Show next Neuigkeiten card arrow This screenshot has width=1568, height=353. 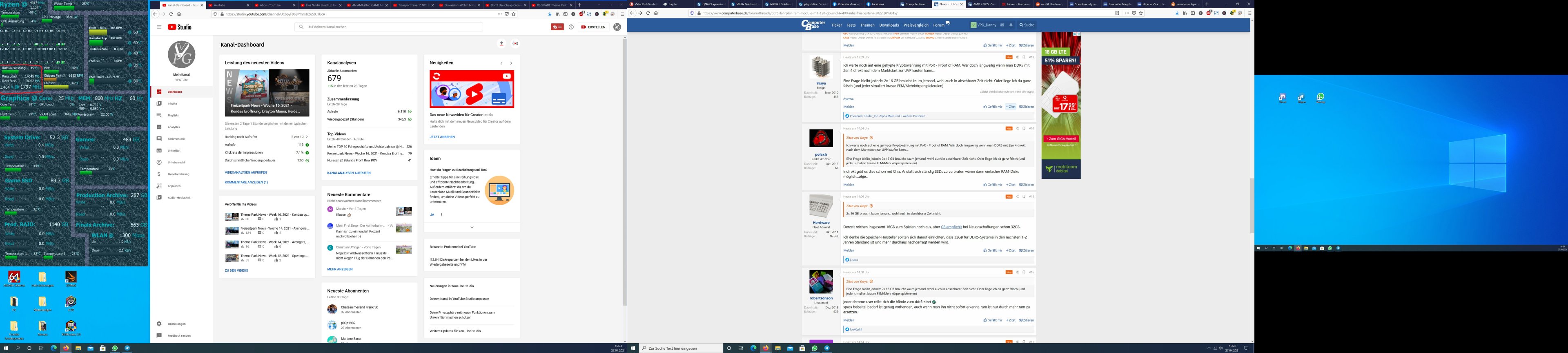pos(511,63)
